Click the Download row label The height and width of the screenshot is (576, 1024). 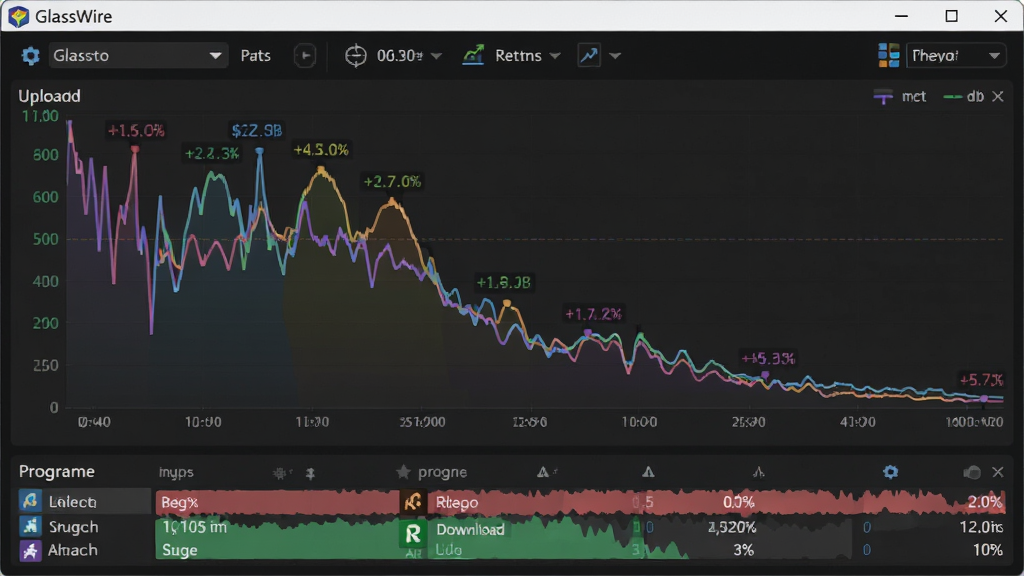click(x=470, y=530)
